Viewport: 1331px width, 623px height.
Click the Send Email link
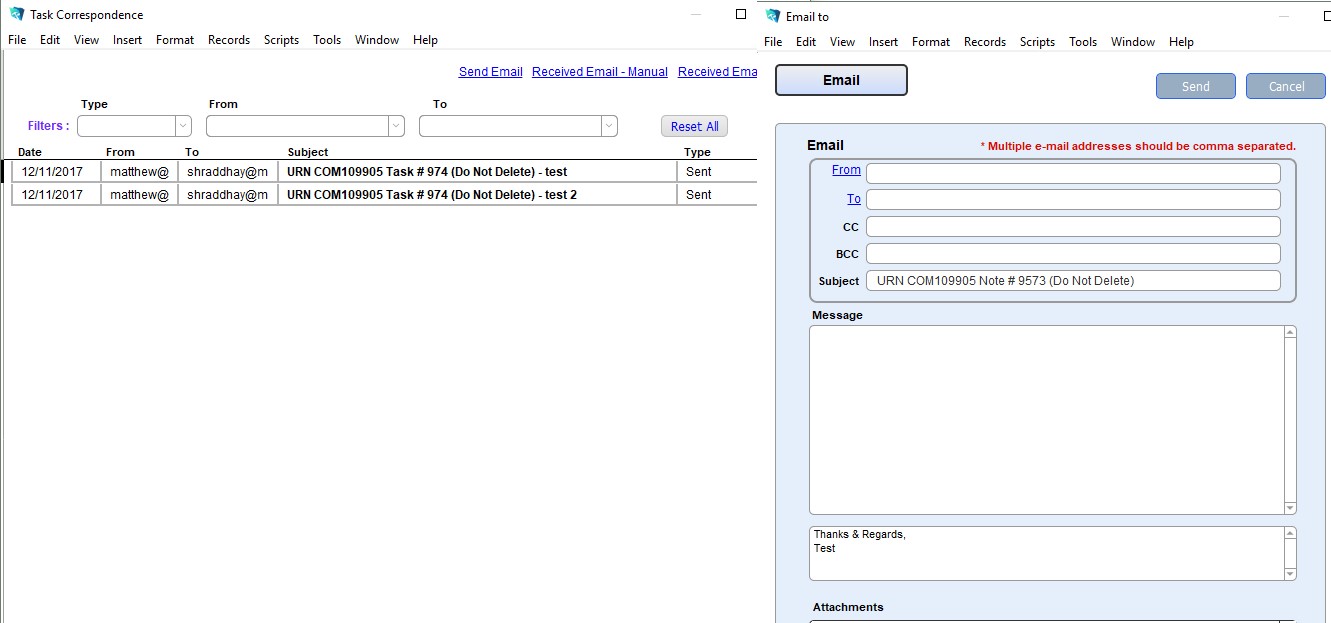pyautogui.click(x=490, y=72)
